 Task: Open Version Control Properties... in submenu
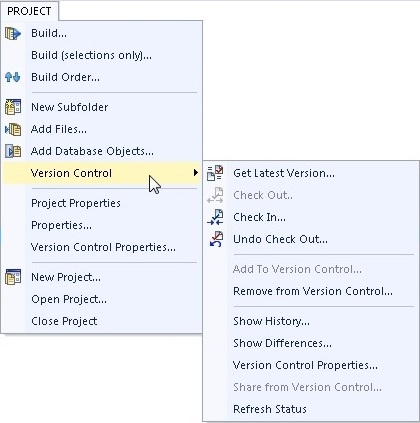click(x=305, y=365)
